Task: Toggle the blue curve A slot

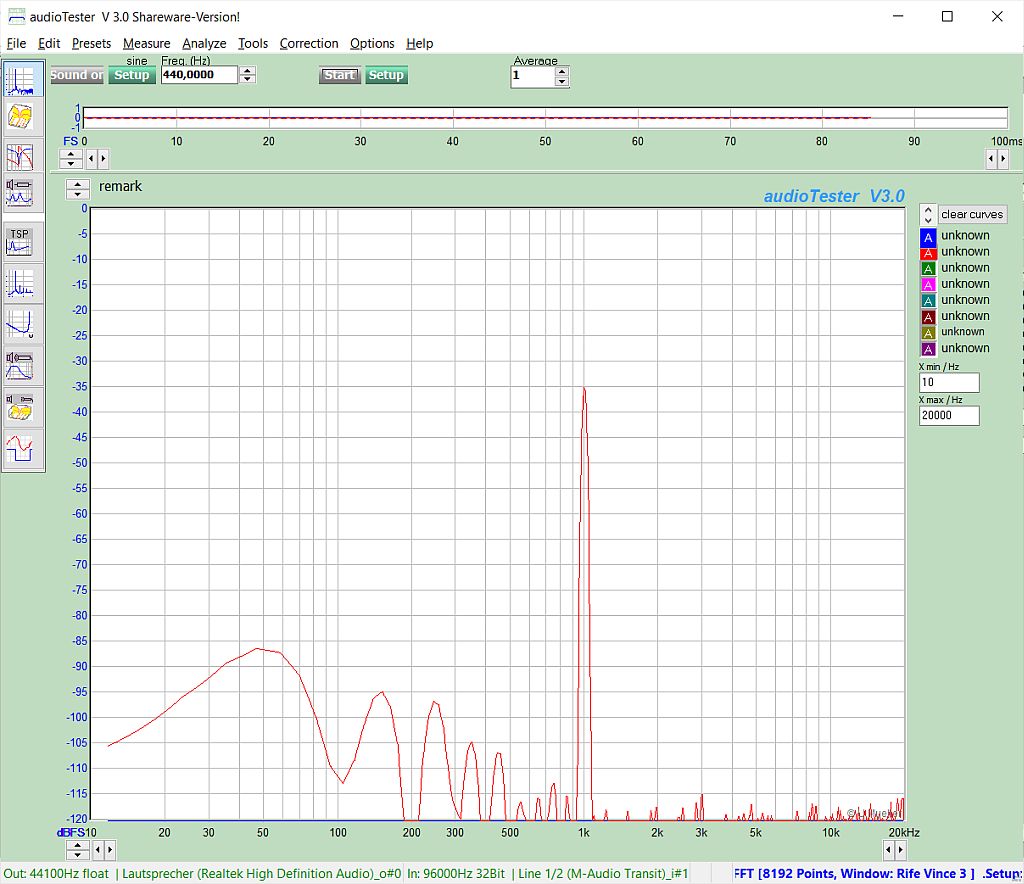Action: click(928, 236)
